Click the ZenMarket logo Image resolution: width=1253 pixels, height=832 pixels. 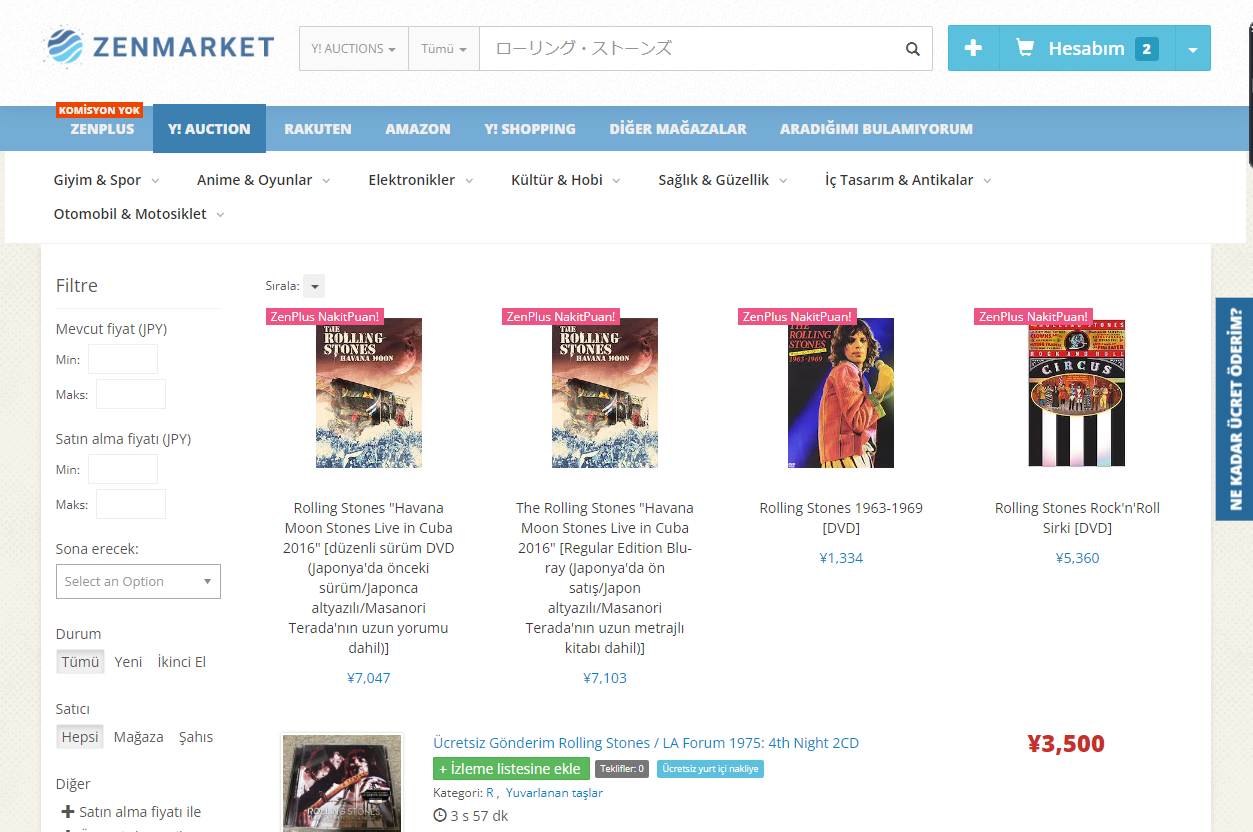click(159, 47)
